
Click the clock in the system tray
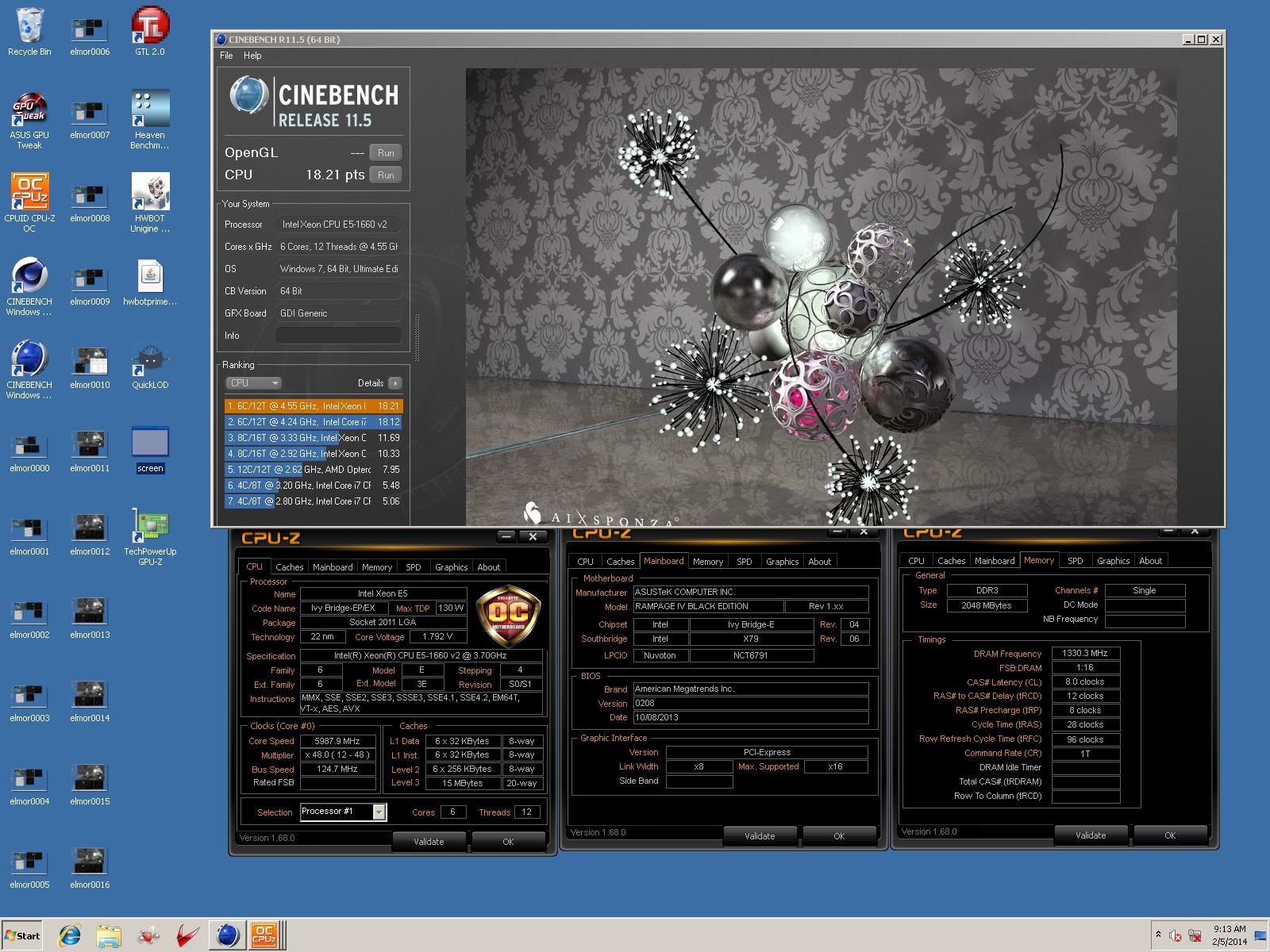tap(1230, 935)
